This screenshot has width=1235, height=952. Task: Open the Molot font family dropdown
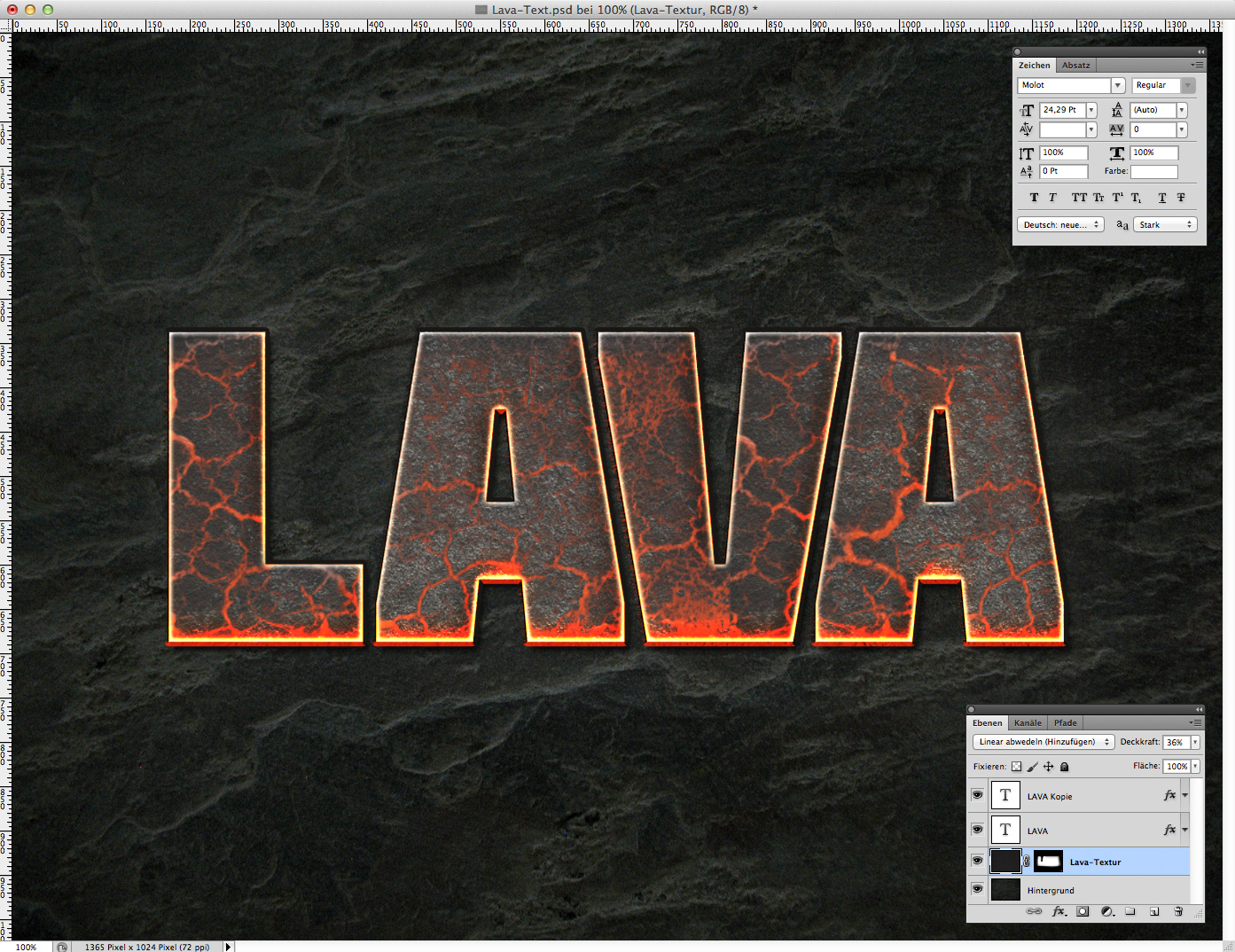coord(1118,85)
